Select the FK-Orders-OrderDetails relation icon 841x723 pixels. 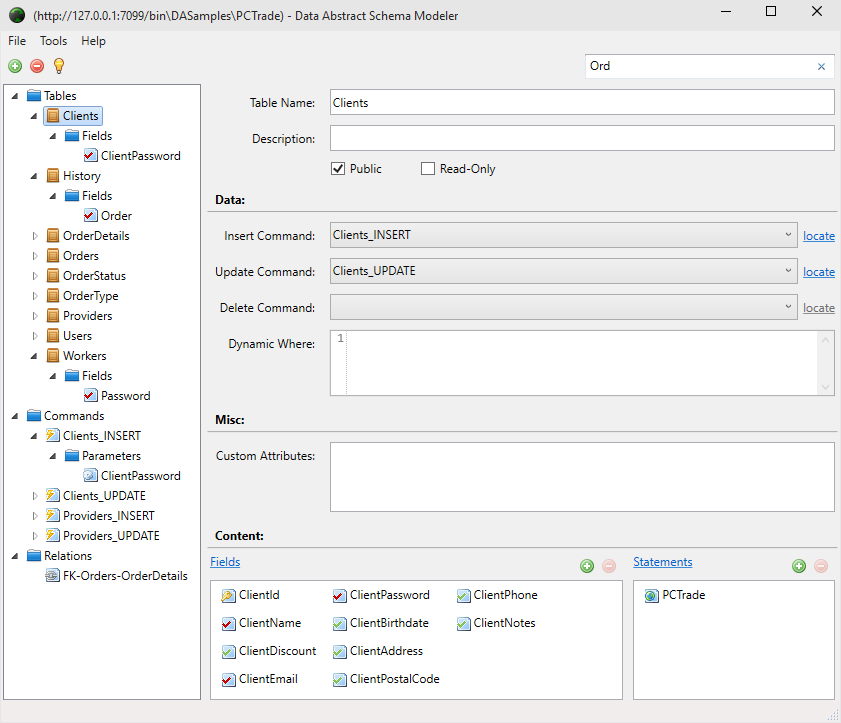[x=53, y=576]
